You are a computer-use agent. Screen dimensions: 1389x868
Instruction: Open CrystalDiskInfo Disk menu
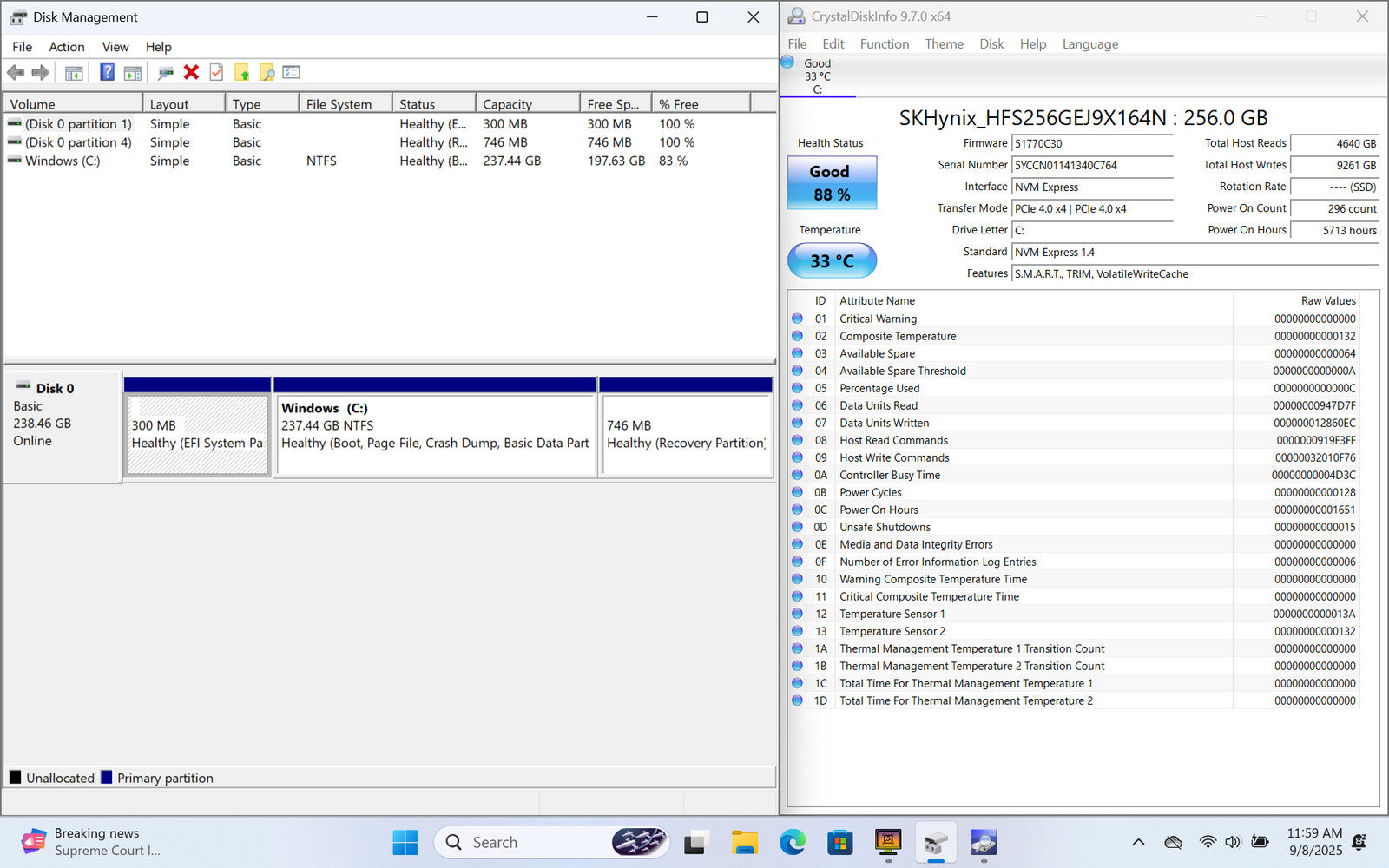[991, 44]
